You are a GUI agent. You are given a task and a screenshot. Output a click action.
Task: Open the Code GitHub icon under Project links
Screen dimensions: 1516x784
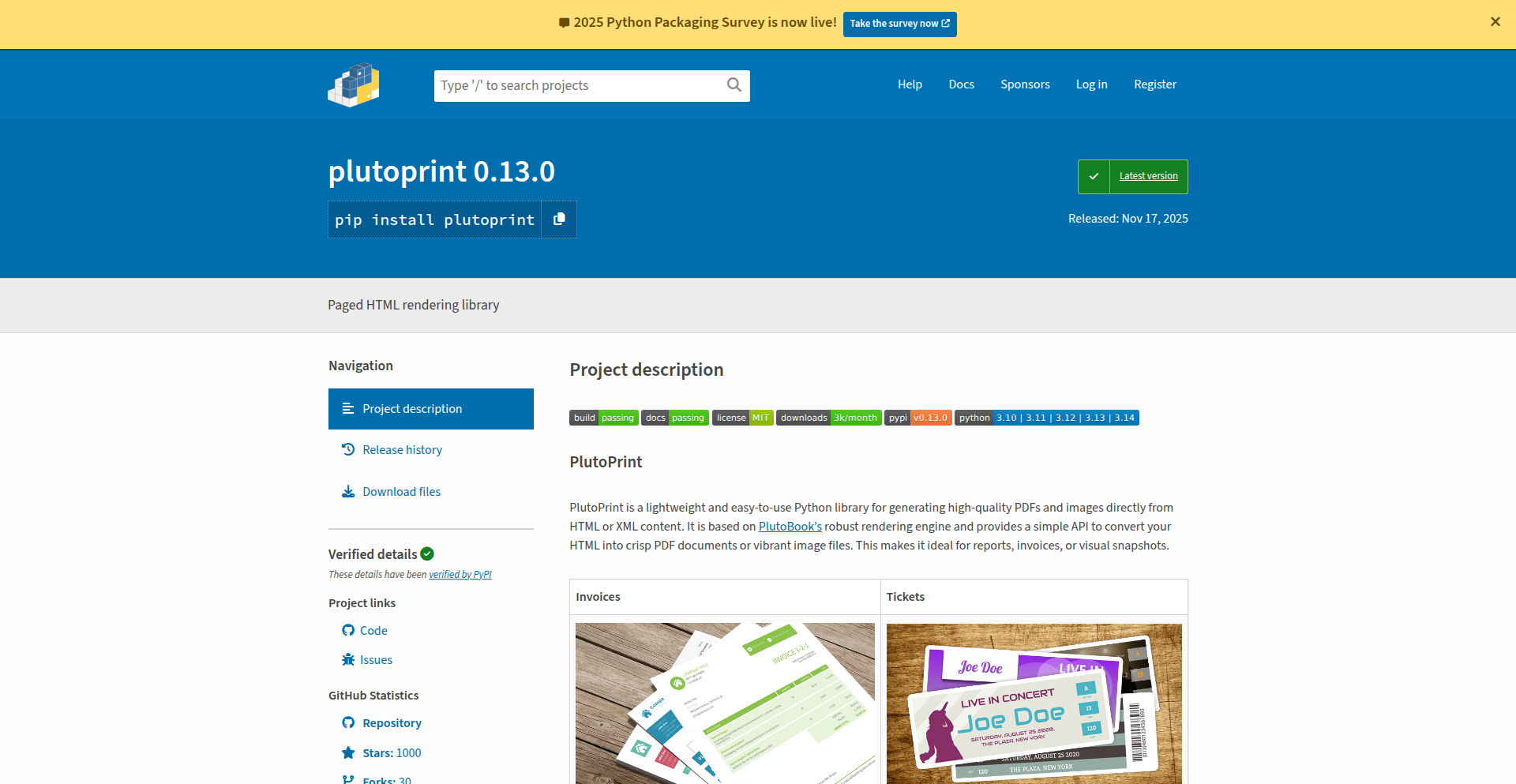pos(348,630)
